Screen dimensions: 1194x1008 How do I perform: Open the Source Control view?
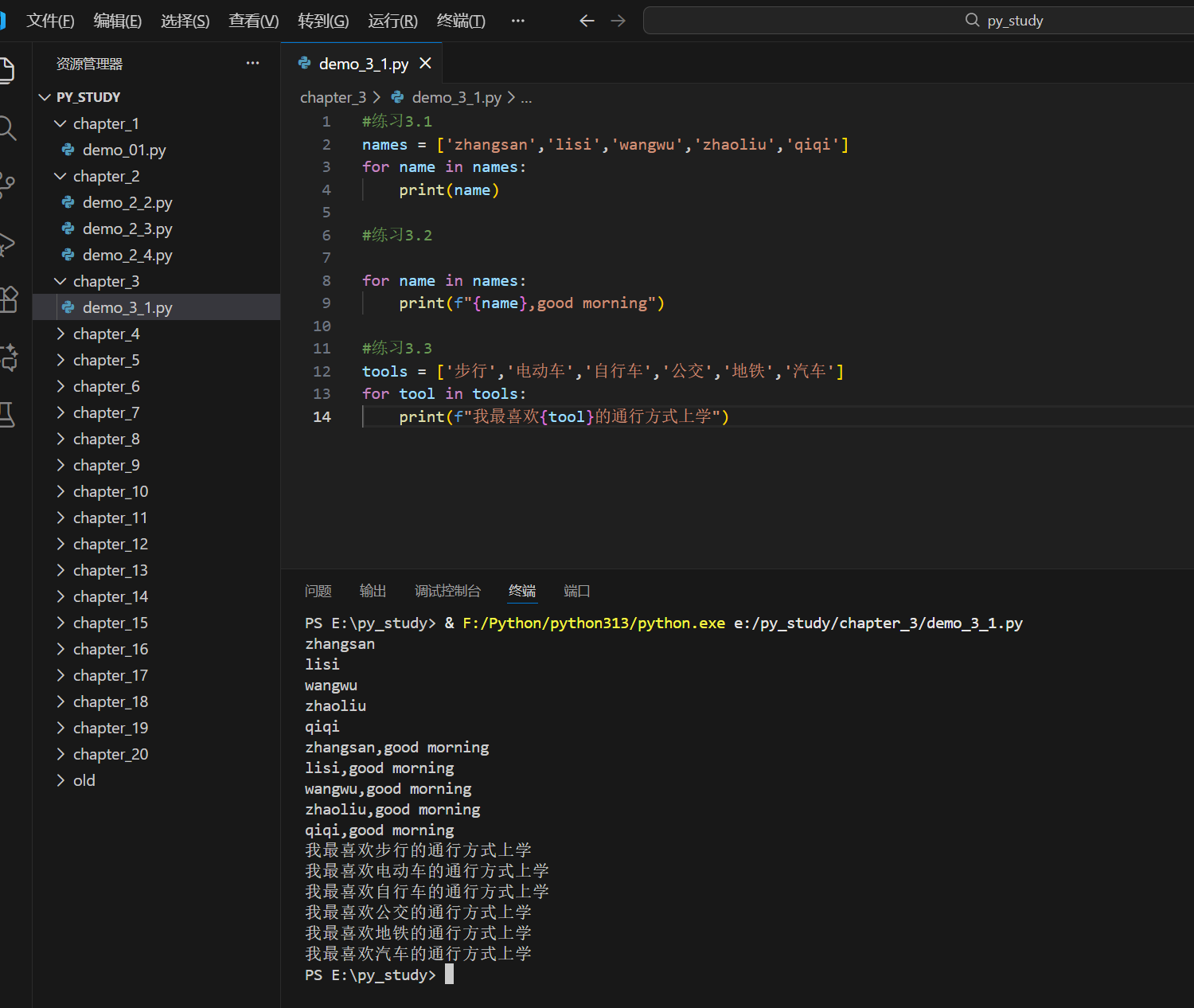pyautogui.click(x=6, y=185)
